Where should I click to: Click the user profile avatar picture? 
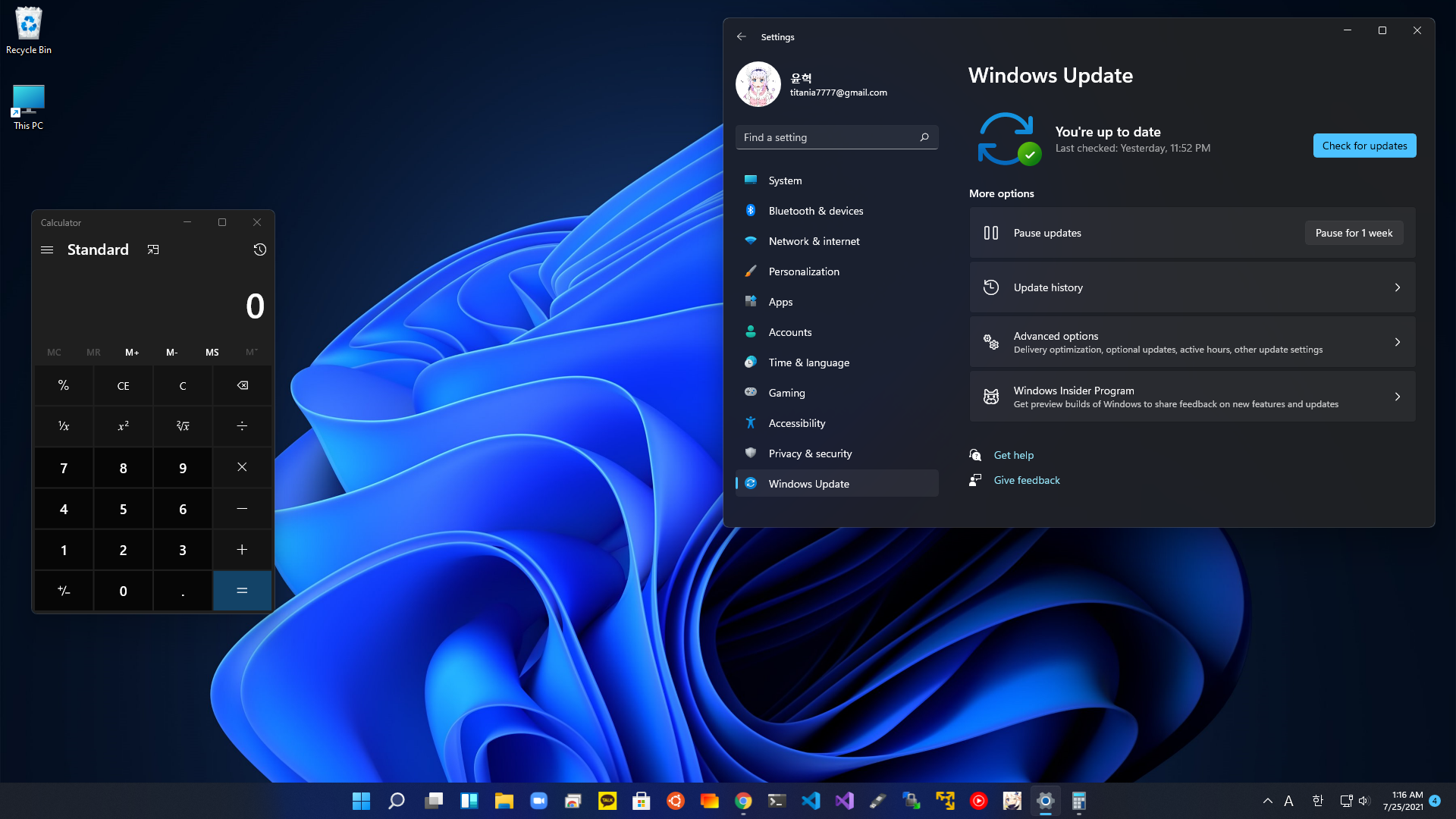pyautogui.click(x=758, y=84)
